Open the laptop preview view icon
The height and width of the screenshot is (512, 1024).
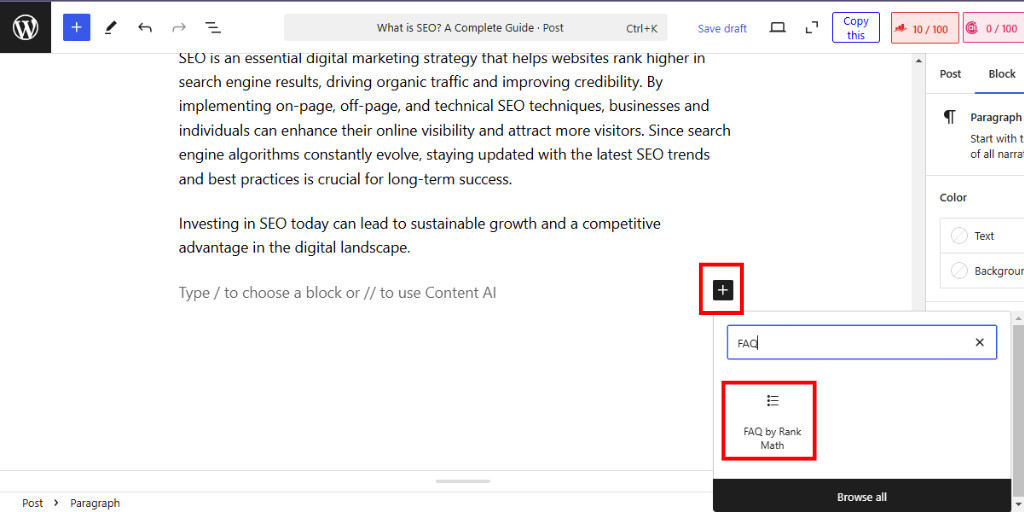(x=777, y=27)
